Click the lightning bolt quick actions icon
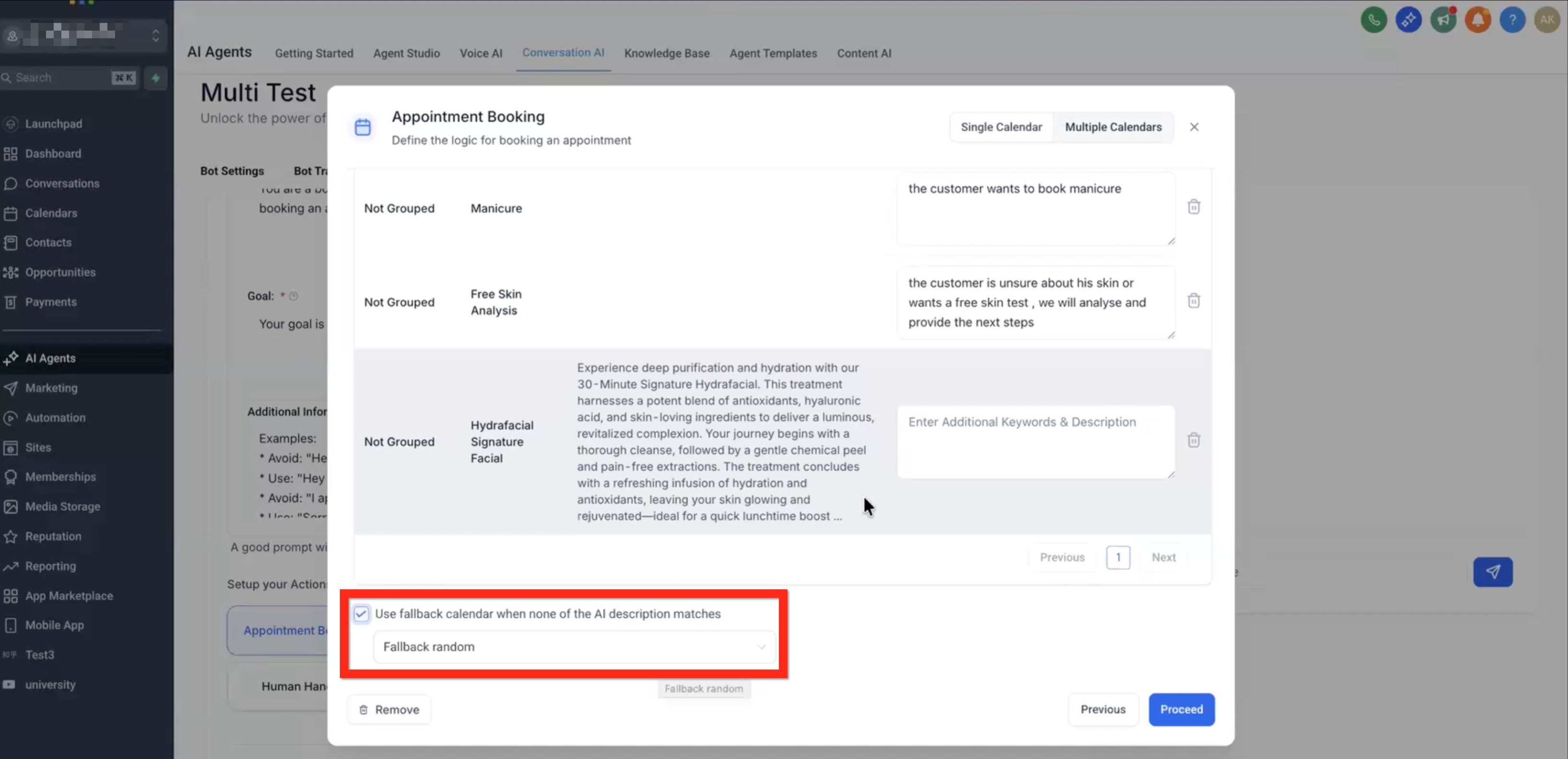Viewport: 1568px width, 759px height. click(156, 78)
